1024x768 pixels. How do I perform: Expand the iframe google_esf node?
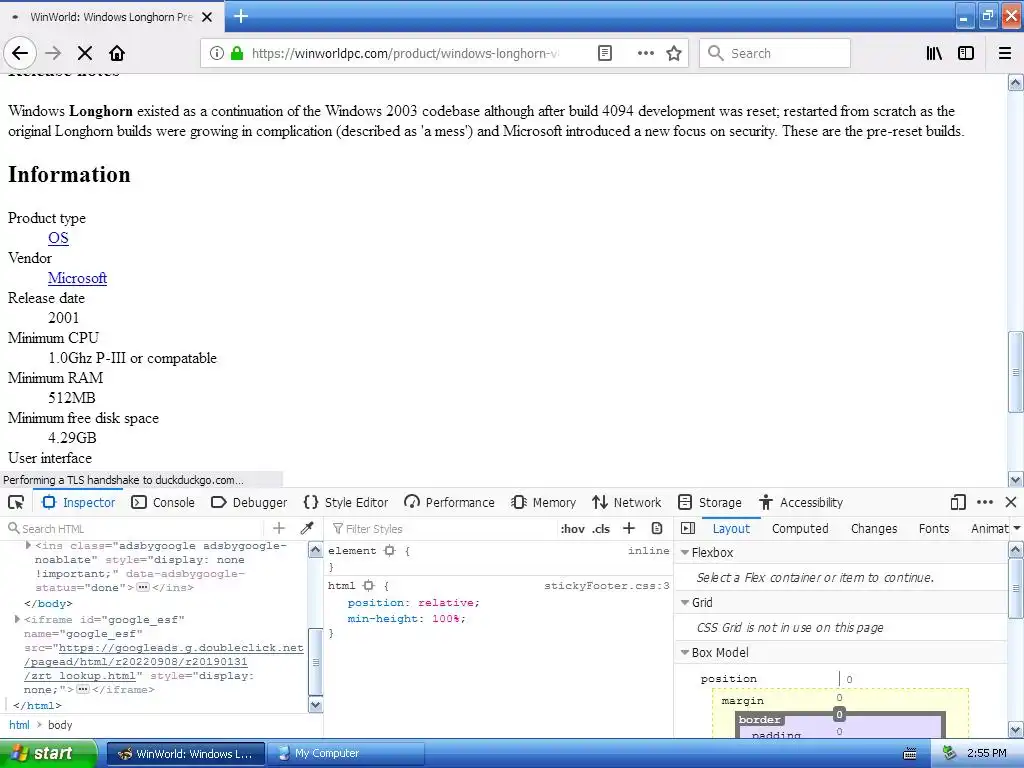point(17,618)
